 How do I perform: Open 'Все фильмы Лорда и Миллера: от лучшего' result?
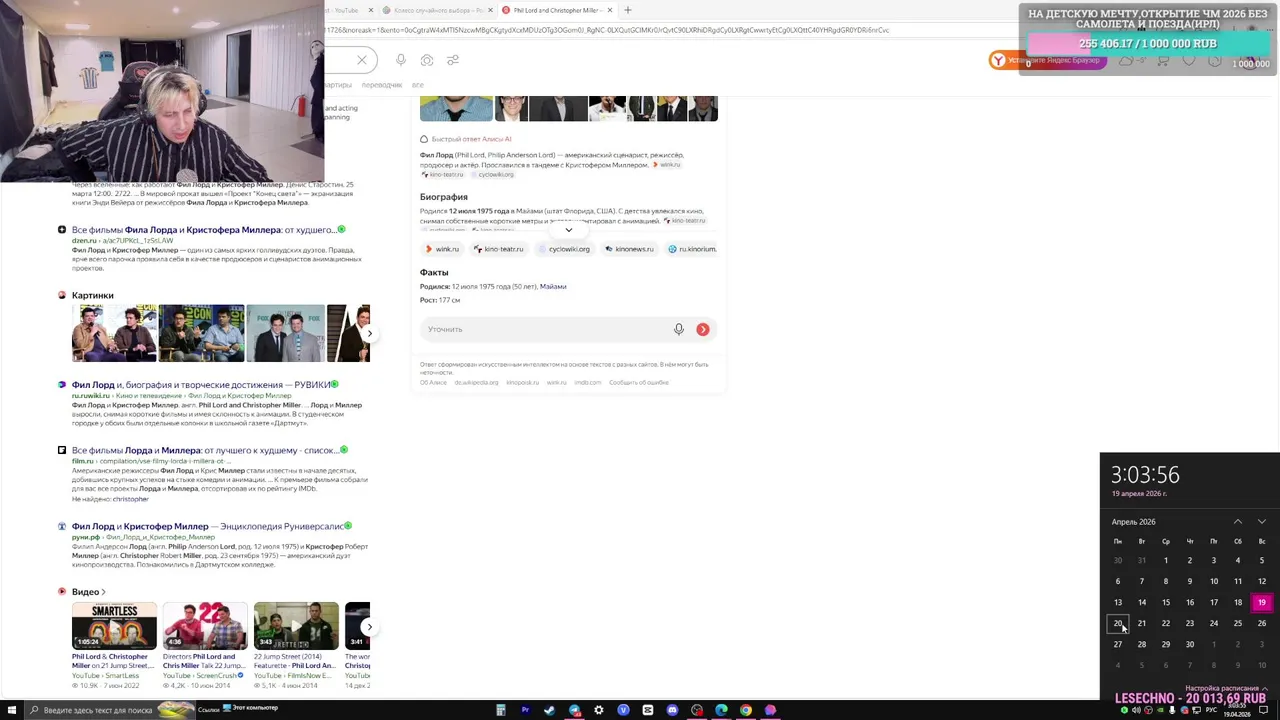point(205,450)
